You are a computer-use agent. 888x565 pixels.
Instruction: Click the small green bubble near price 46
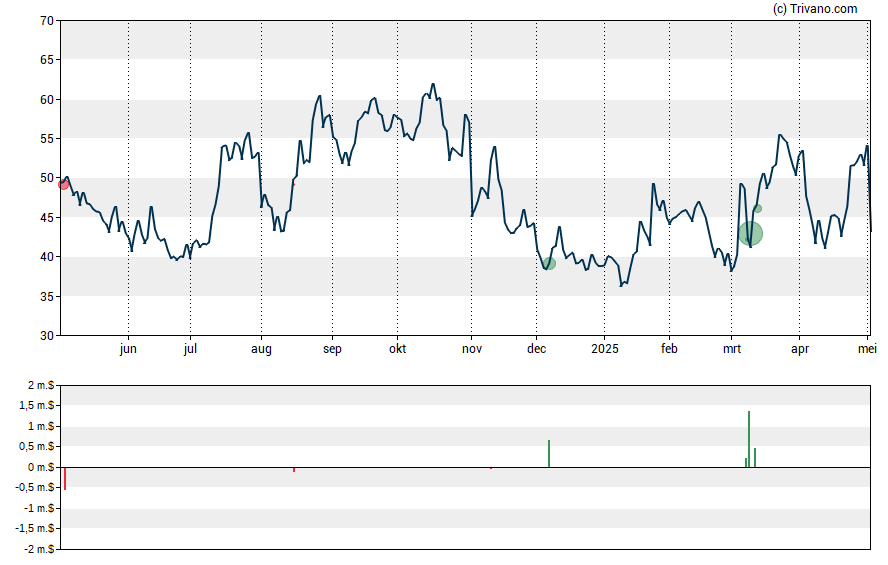point(758,209)
